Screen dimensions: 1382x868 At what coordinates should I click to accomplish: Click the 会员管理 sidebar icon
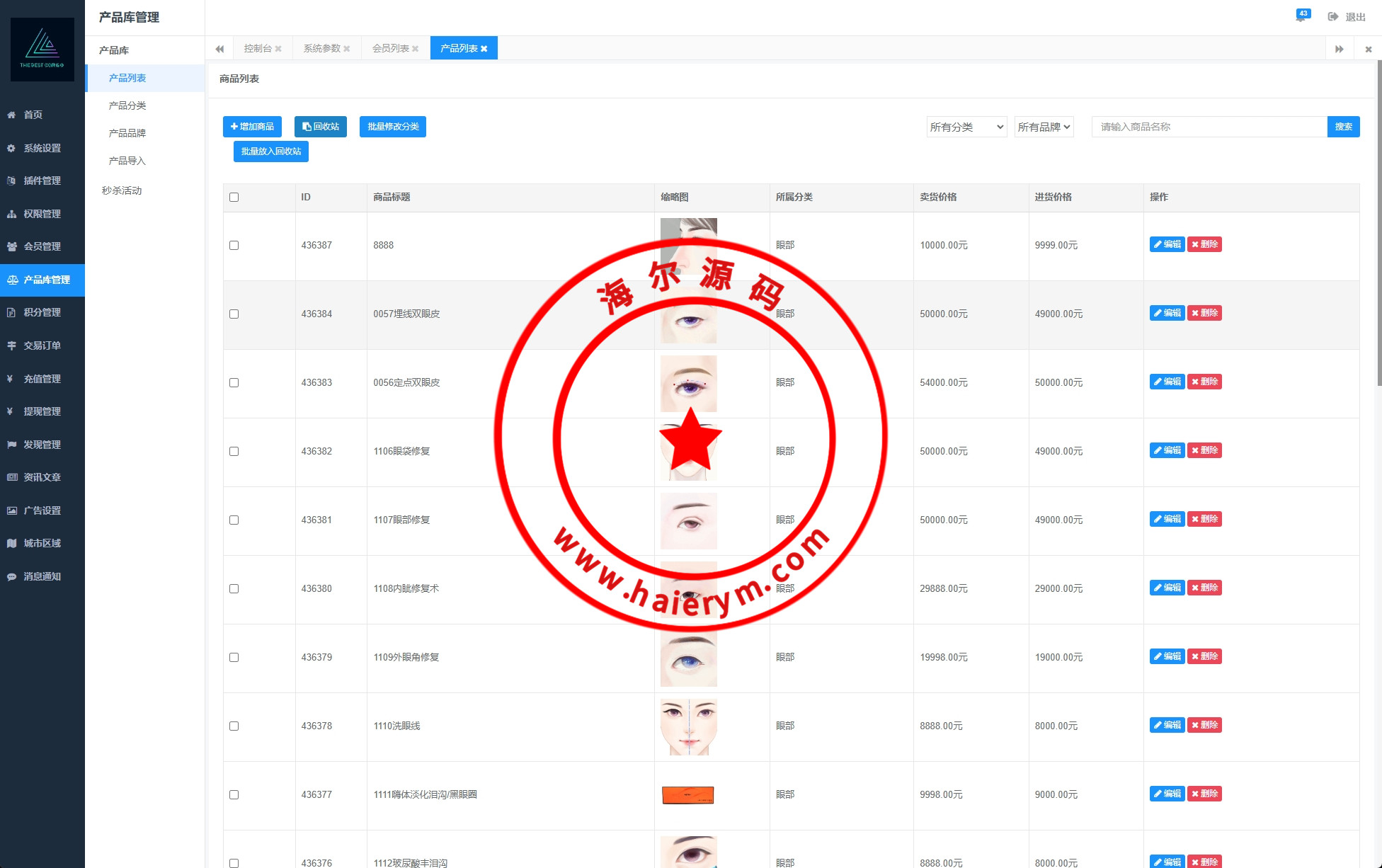pyautogui.click(x=11, y=246)
